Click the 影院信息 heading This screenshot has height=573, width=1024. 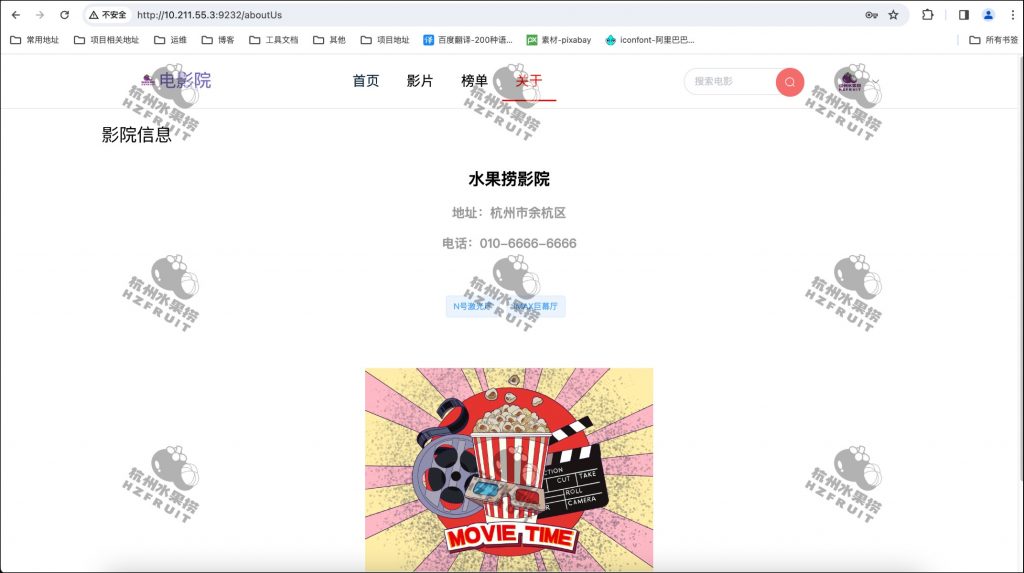[x=136, y=135]
